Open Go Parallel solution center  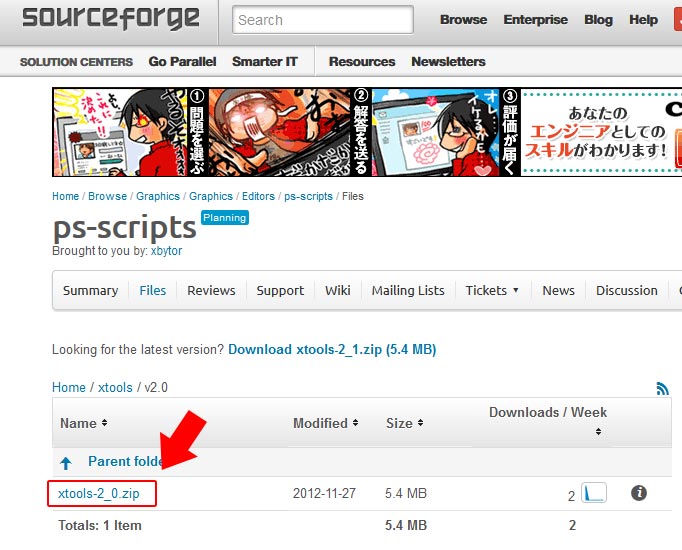coord(182,62)
